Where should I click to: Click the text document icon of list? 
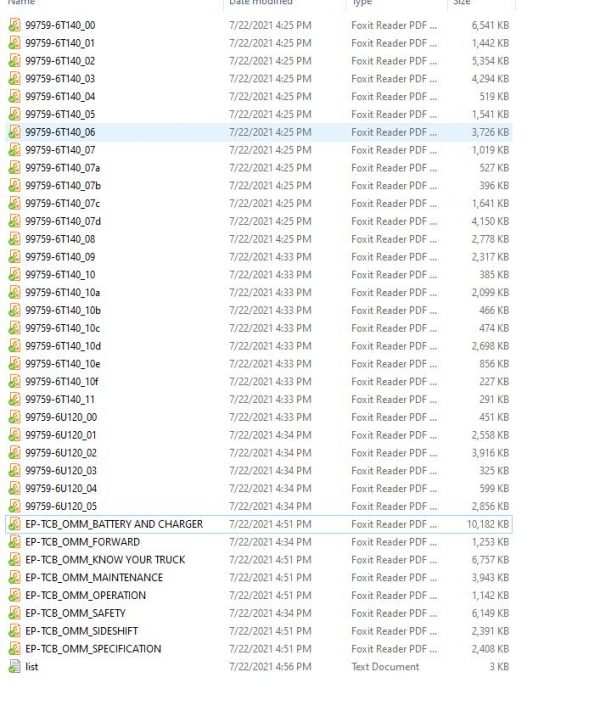pos(15,667)
